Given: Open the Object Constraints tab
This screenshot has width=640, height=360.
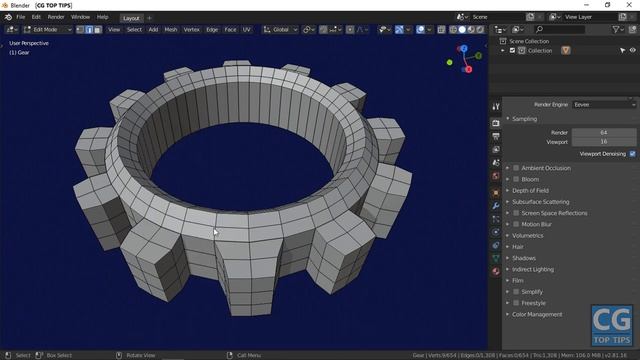Looking at the screenshot, I should (496, 245).
